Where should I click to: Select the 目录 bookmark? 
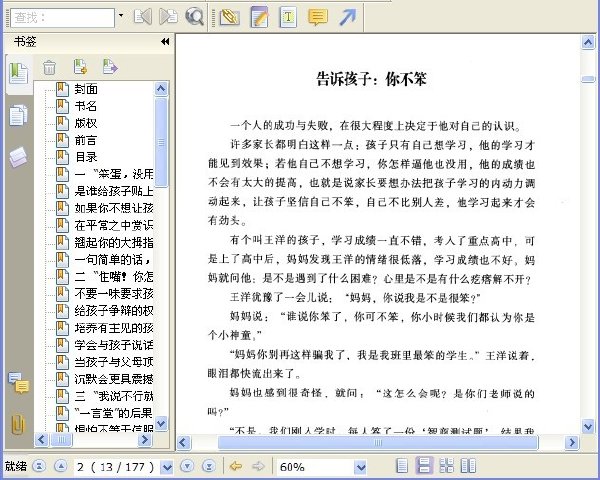tap(86, 157)
